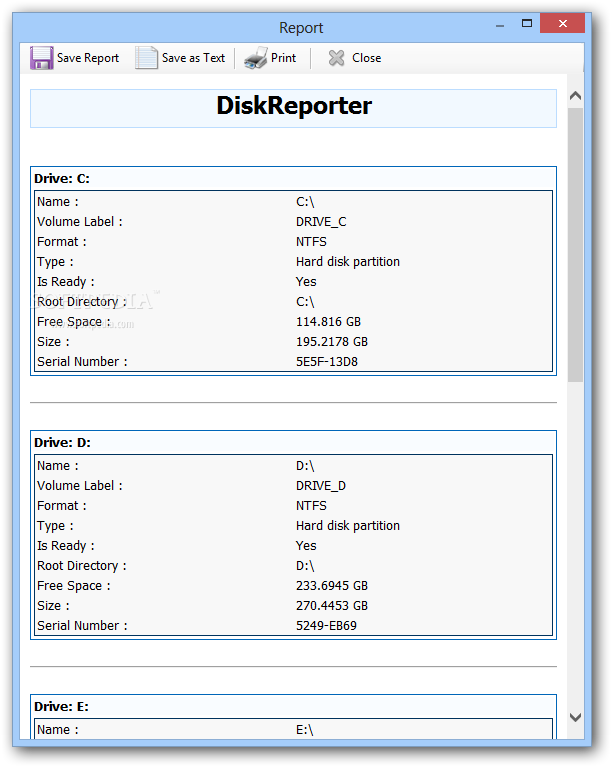Click the 'Drive: D:' section header
Screen dimensions: 612x767
[x=63, y=443]
